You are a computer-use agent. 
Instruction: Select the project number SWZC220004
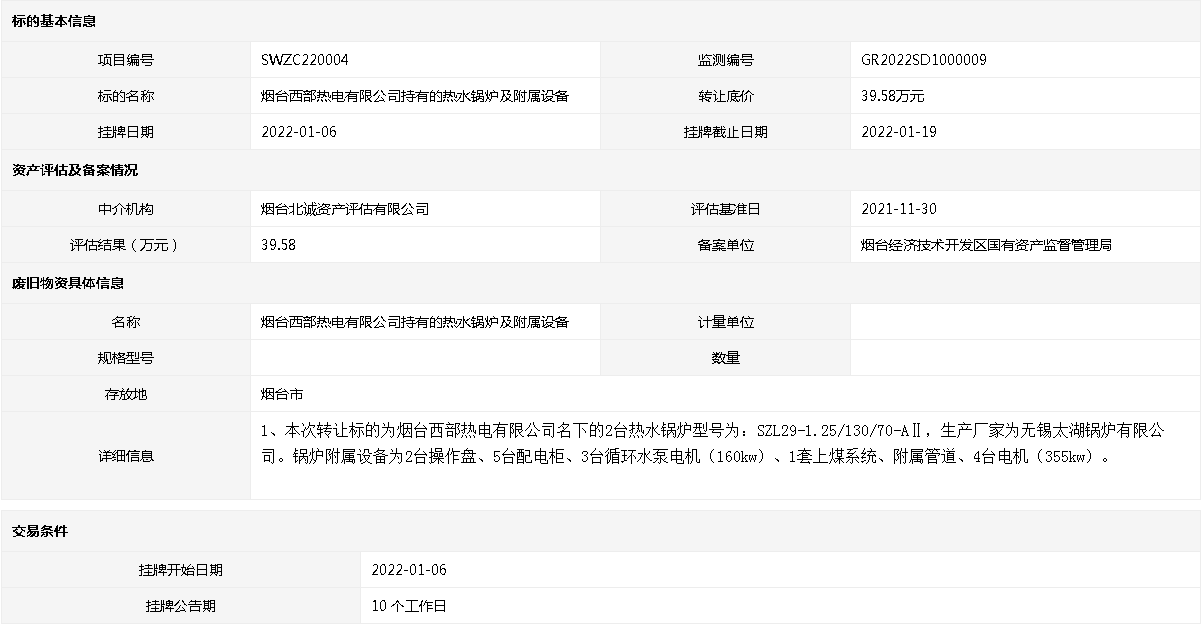305,60
